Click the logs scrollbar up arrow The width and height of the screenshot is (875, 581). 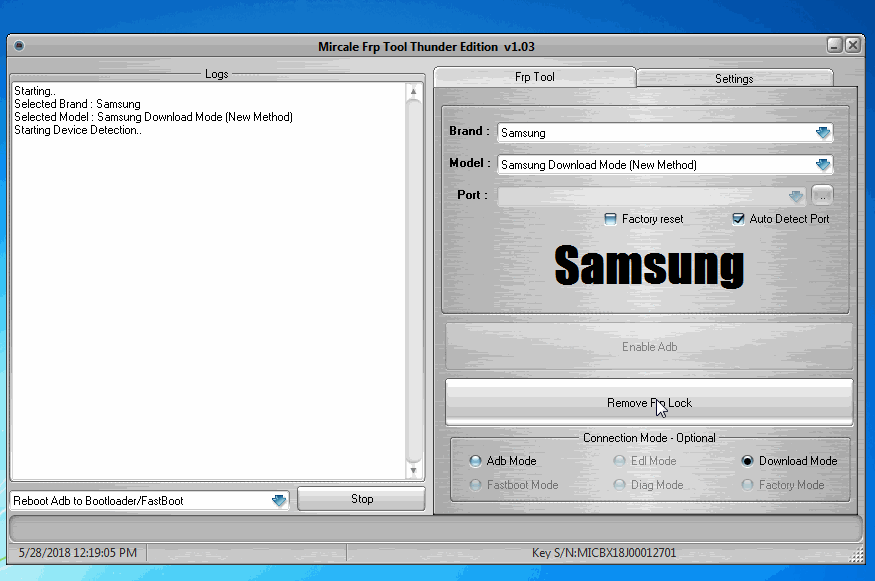point(414,92)
